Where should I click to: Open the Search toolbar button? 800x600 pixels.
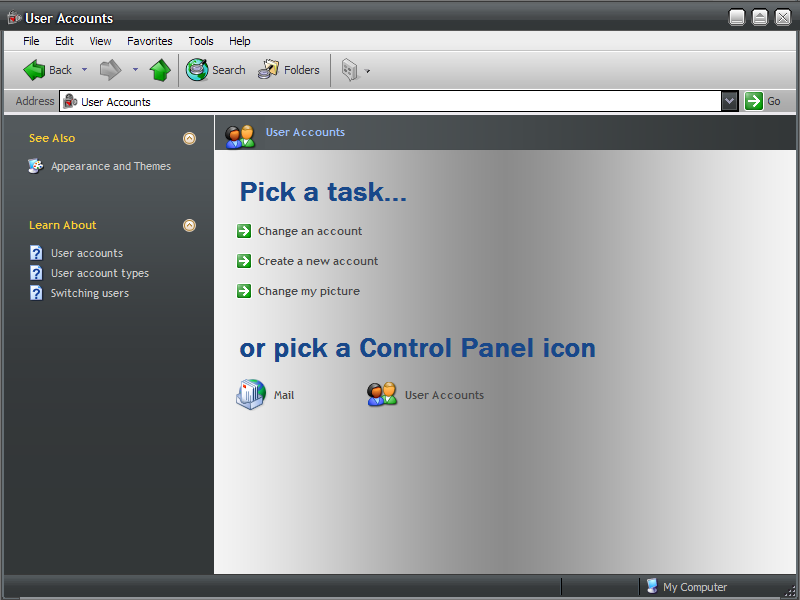[216, 70]
